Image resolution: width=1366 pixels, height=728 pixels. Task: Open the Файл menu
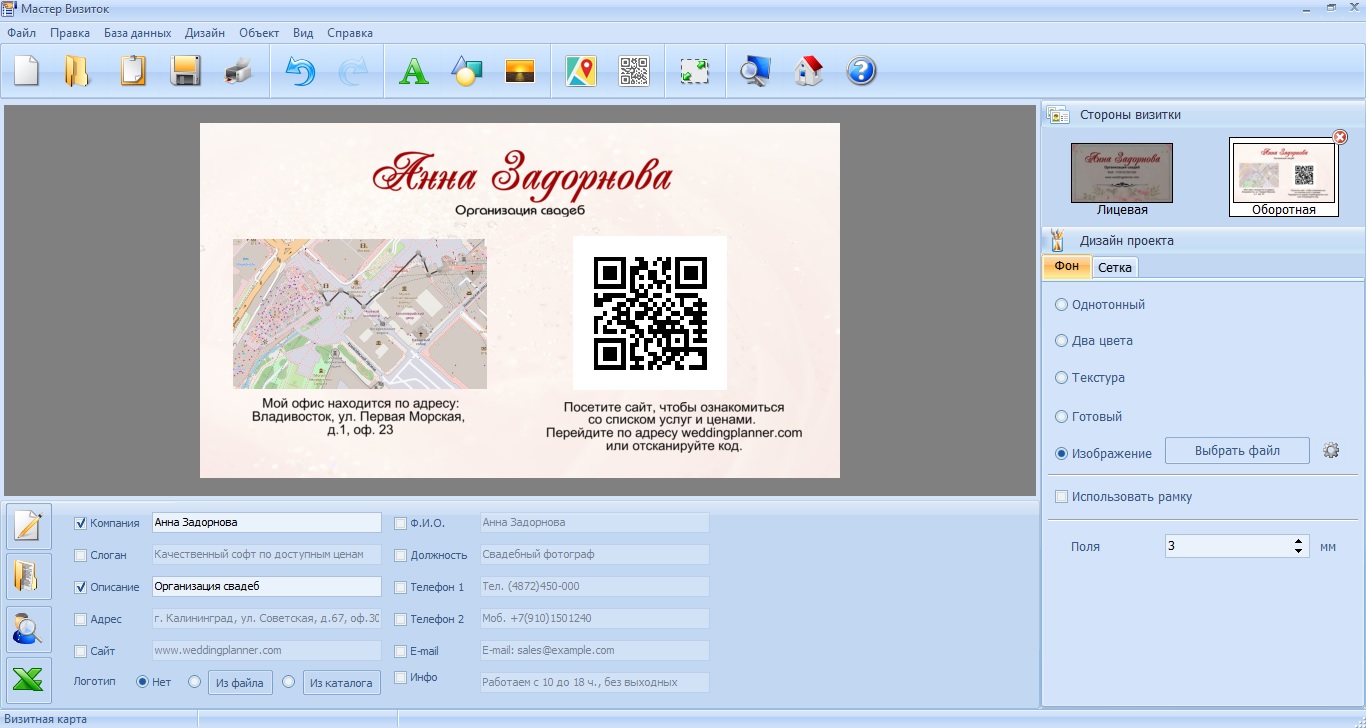(21, 32)
